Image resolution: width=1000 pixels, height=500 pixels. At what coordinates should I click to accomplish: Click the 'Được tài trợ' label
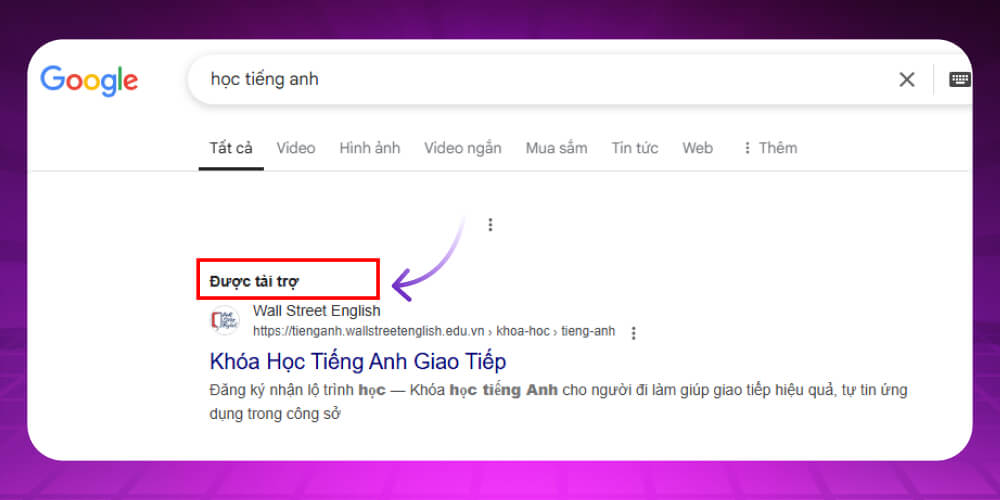tap(254, 281)
